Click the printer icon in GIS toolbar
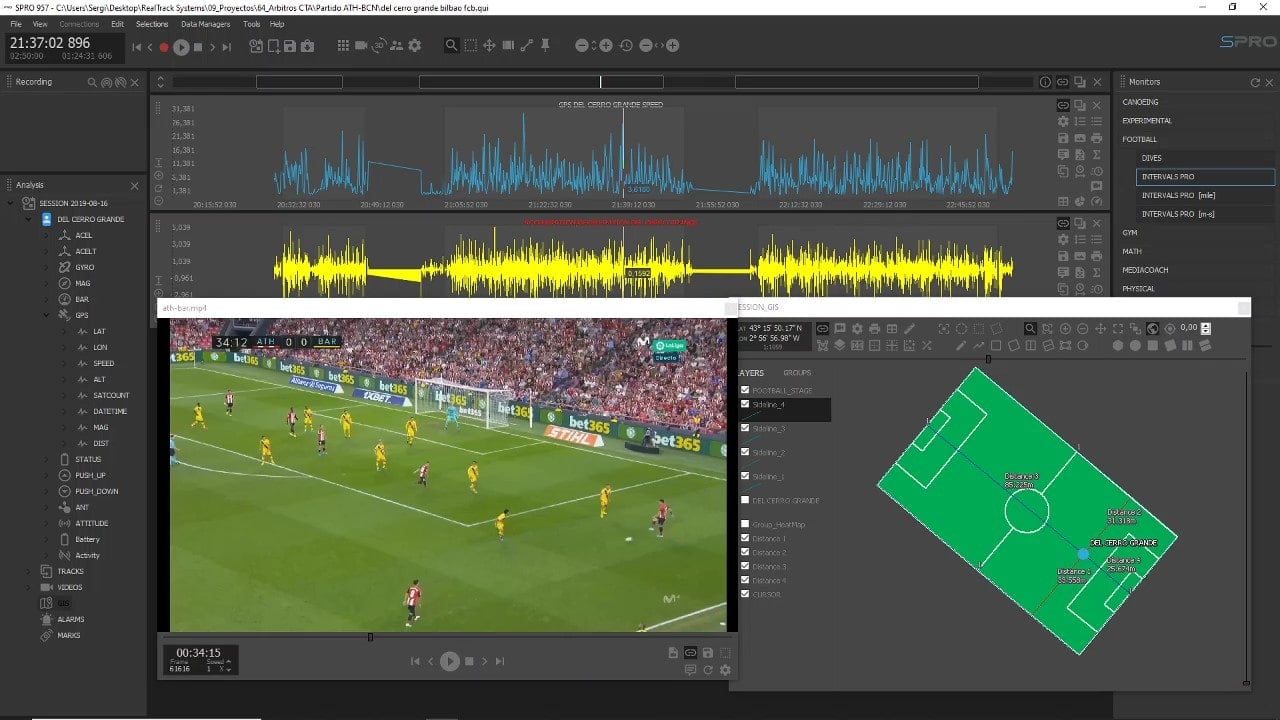 click(x=874, y=329)
